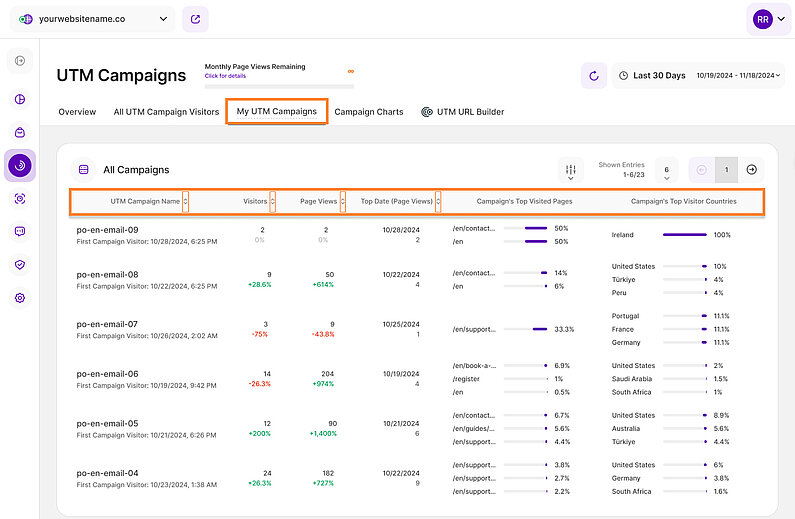Click the "Click for details" link
This screenshot has height=519, width=795.
tap(225, 76)
